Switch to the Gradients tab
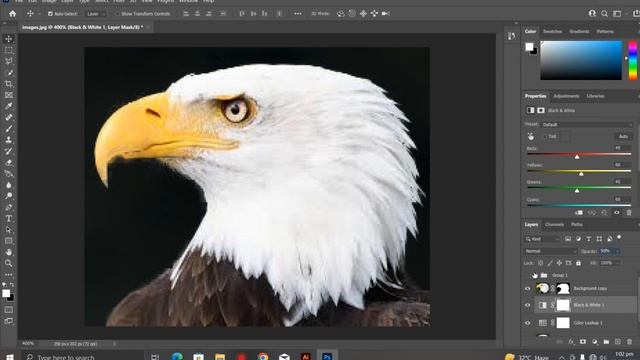The width and height of the screenshot is (640, 360). coord(579,31)
